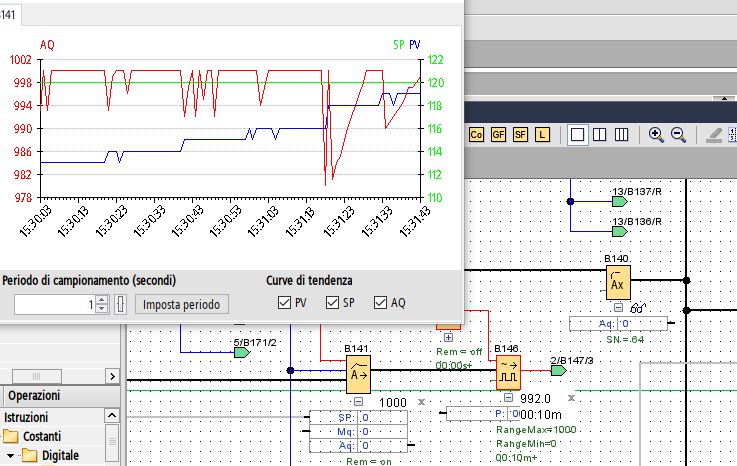Toggle the SP trend curve checkbox

coord(333,303)
